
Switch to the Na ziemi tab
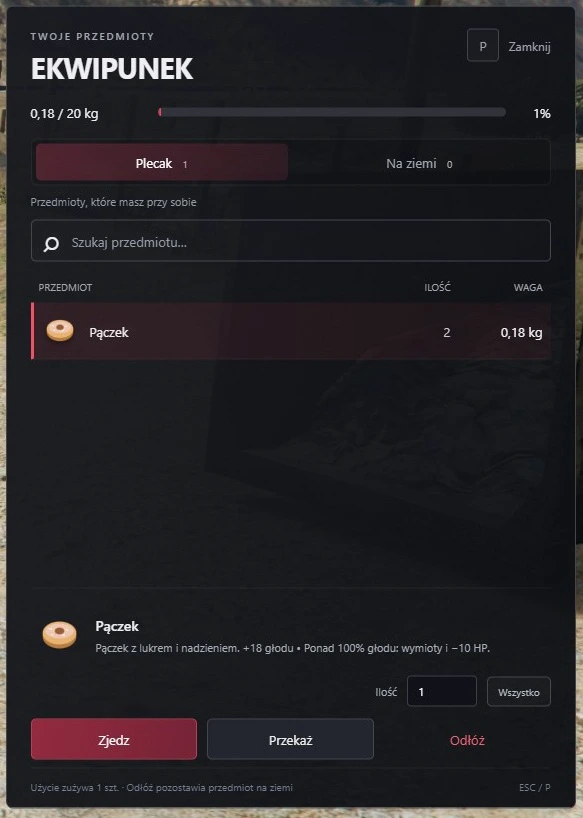point(419,163)
